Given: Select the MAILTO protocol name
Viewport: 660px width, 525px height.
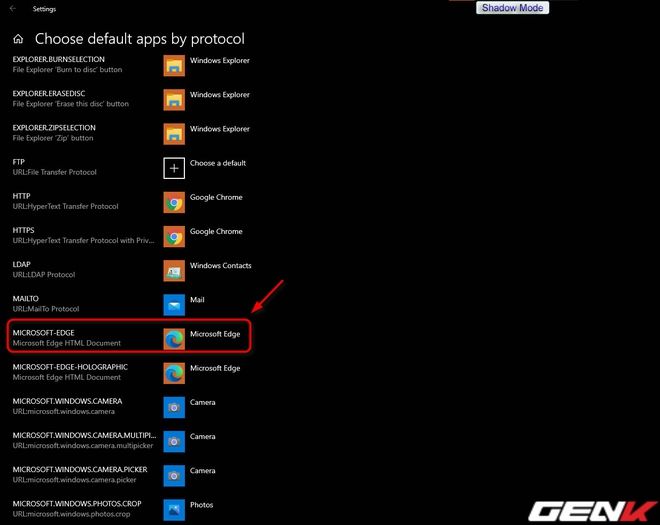Looking at the screenshot, I should click(x=25, y=298).
